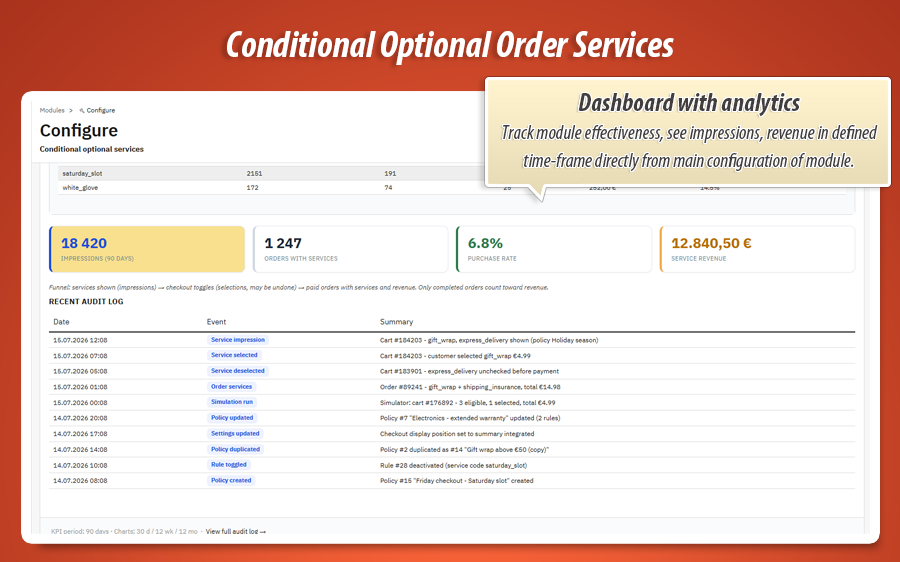Click value 191 in saturday_slot row
This screenshot has width=900, height=562.
point(390,173)
